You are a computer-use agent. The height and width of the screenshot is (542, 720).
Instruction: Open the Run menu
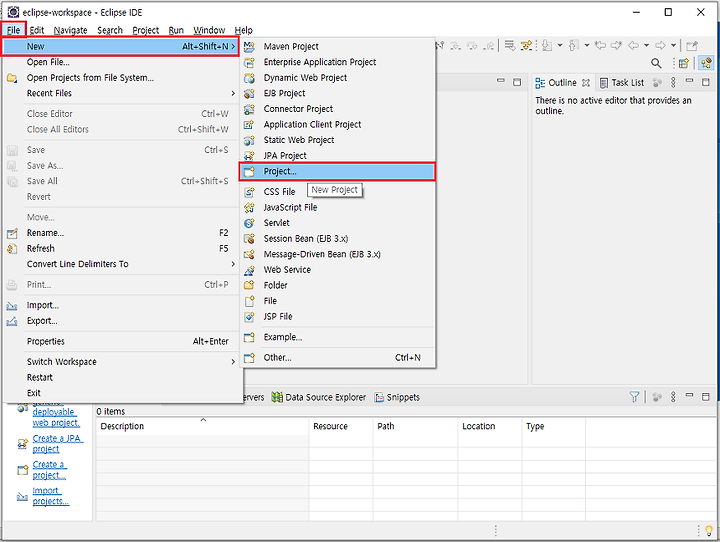click(176, 30)
